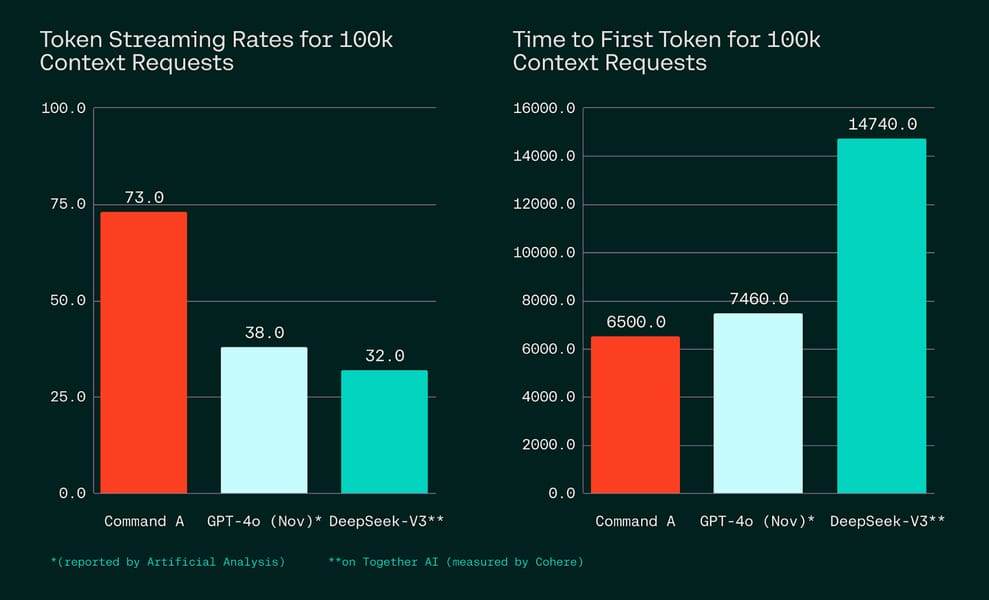
Task: Click the teal DeepSeek-V3 bar labeled 32.0
Action: click(385, 432)
